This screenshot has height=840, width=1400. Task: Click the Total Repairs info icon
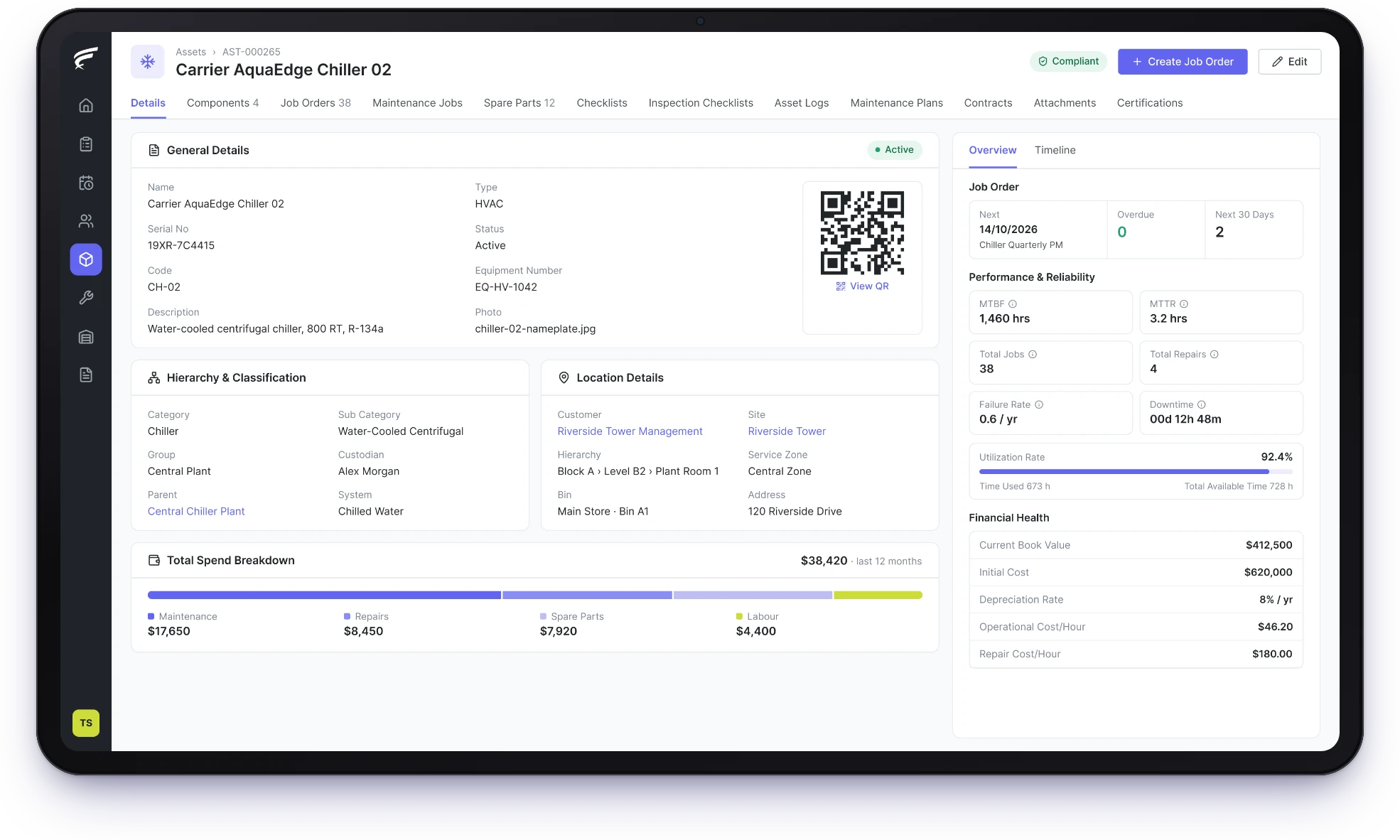(1215, 354)
